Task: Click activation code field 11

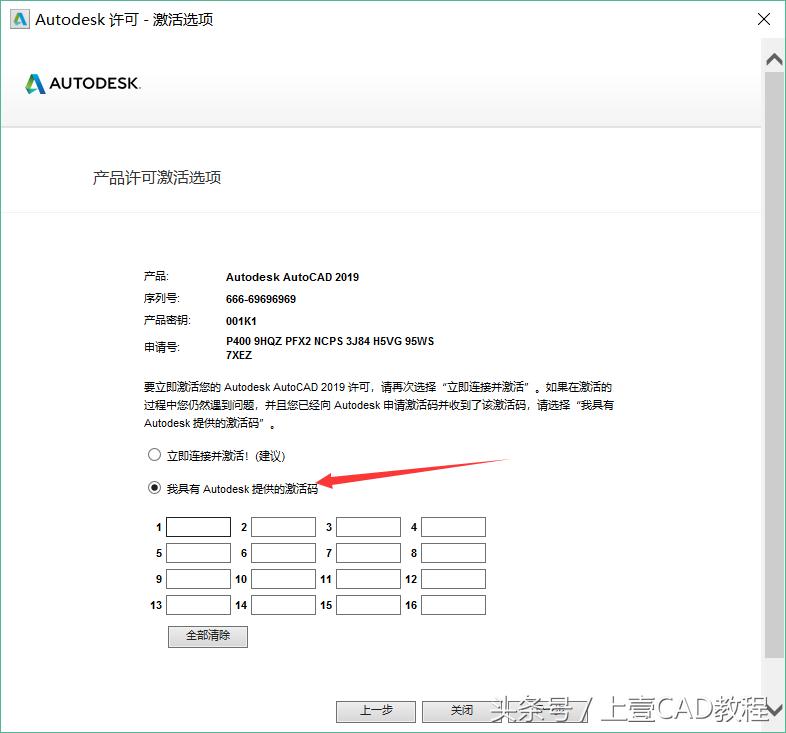Action: pos(368,579)
